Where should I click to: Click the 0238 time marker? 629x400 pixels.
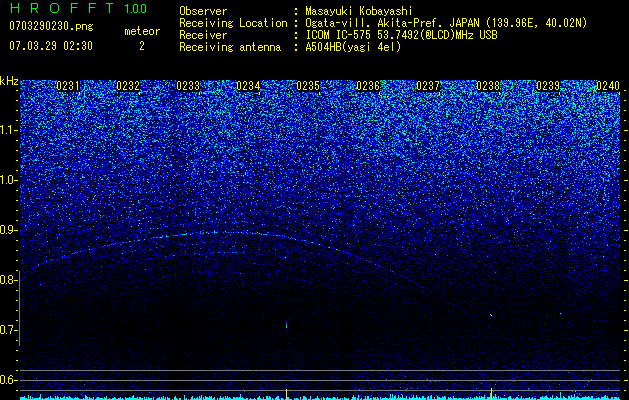click(x=488, y=86)
